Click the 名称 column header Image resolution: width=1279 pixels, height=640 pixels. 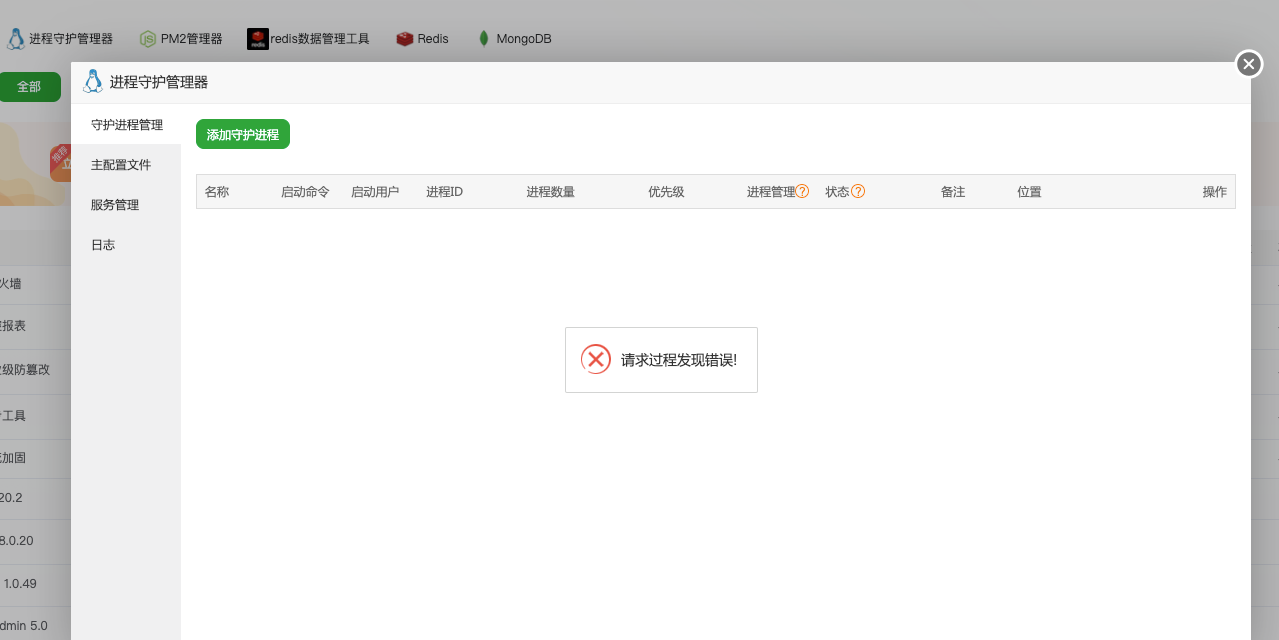tap(217, 191)
